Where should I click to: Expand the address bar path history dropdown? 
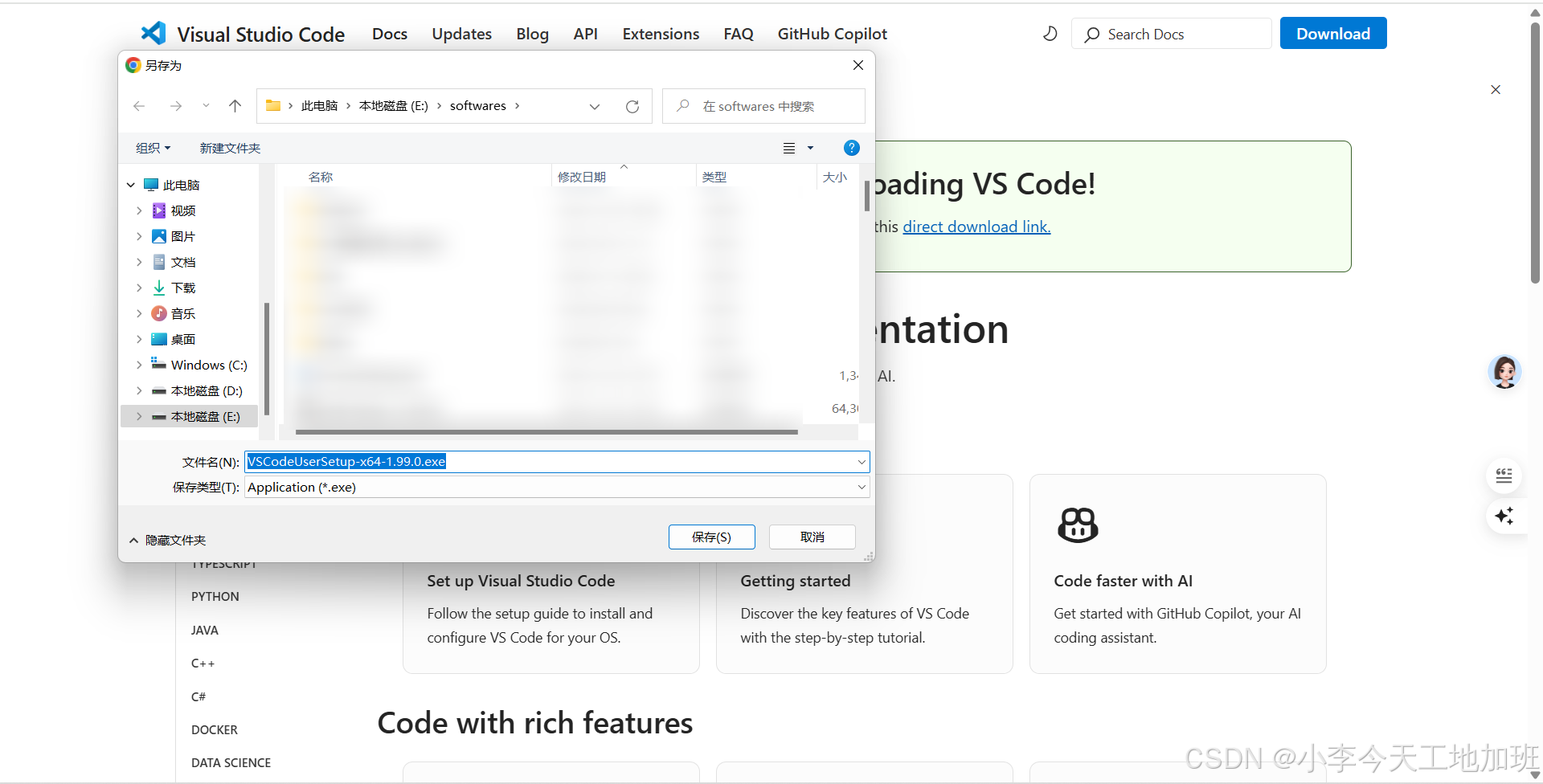coord(595,106)
